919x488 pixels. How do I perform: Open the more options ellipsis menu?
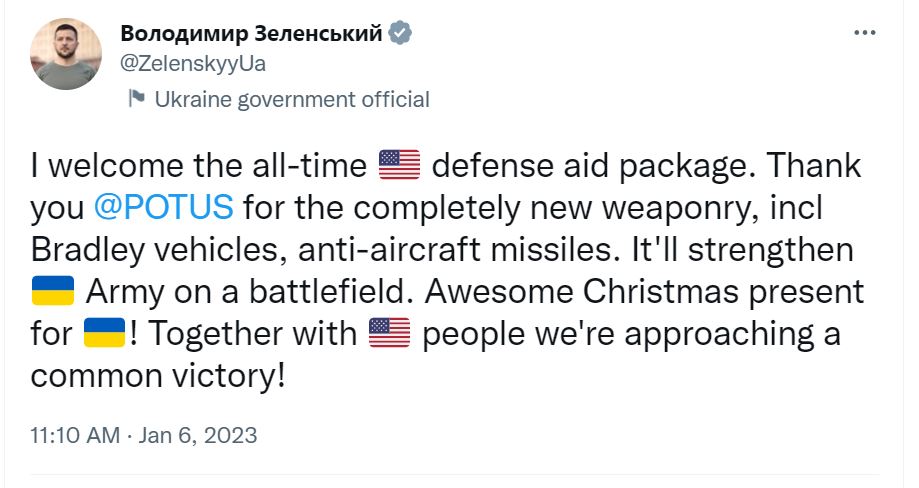[x=864, y=33]
